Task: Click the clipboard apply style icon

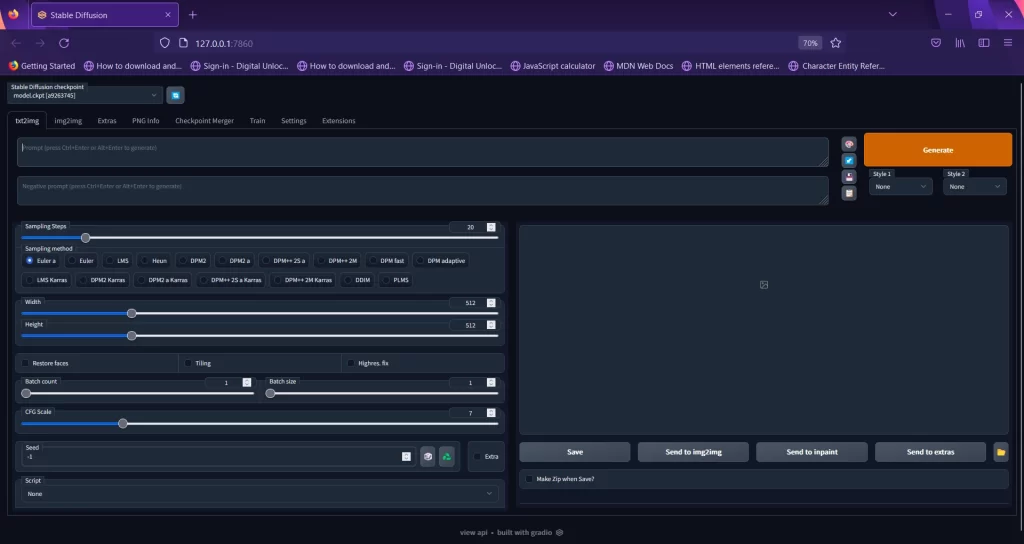Action: point(848,193)
